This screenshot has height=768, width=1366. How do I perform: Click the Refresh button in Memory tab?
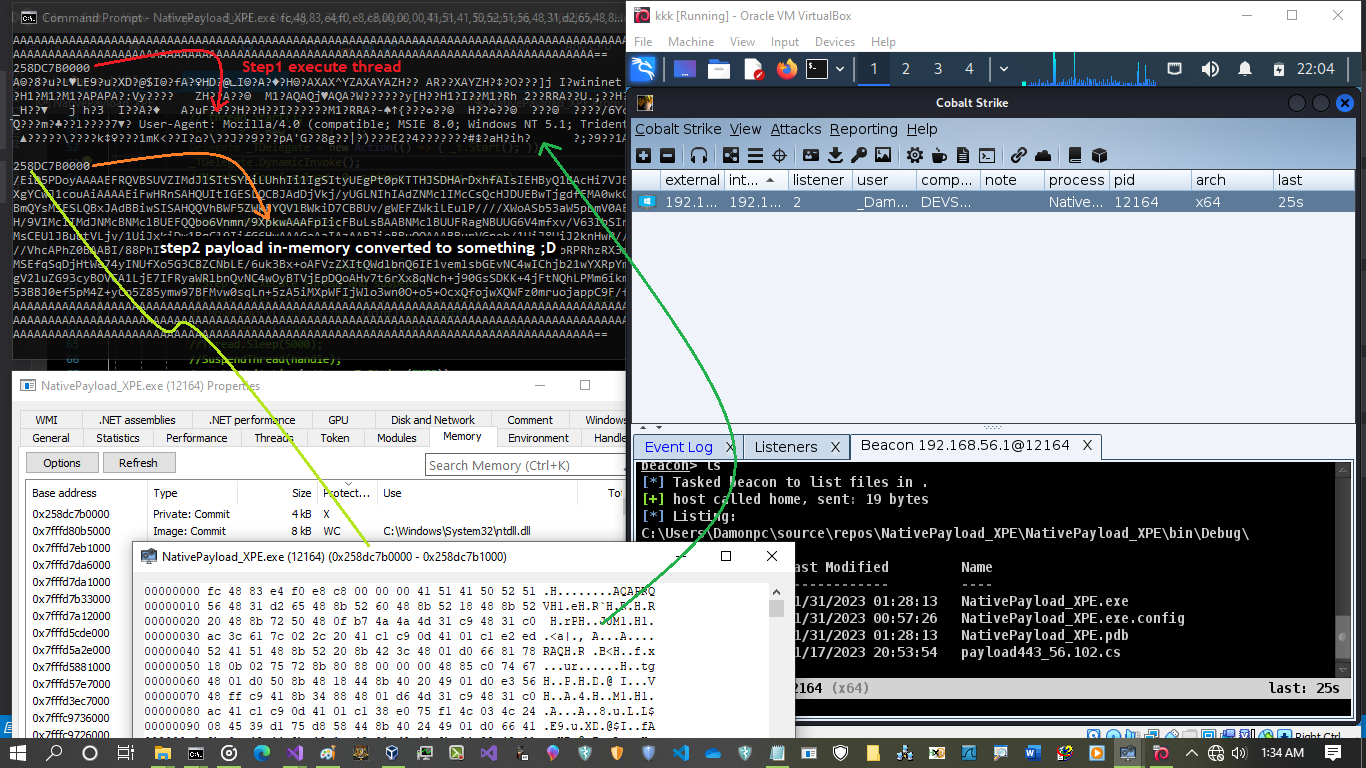[138, 463]
